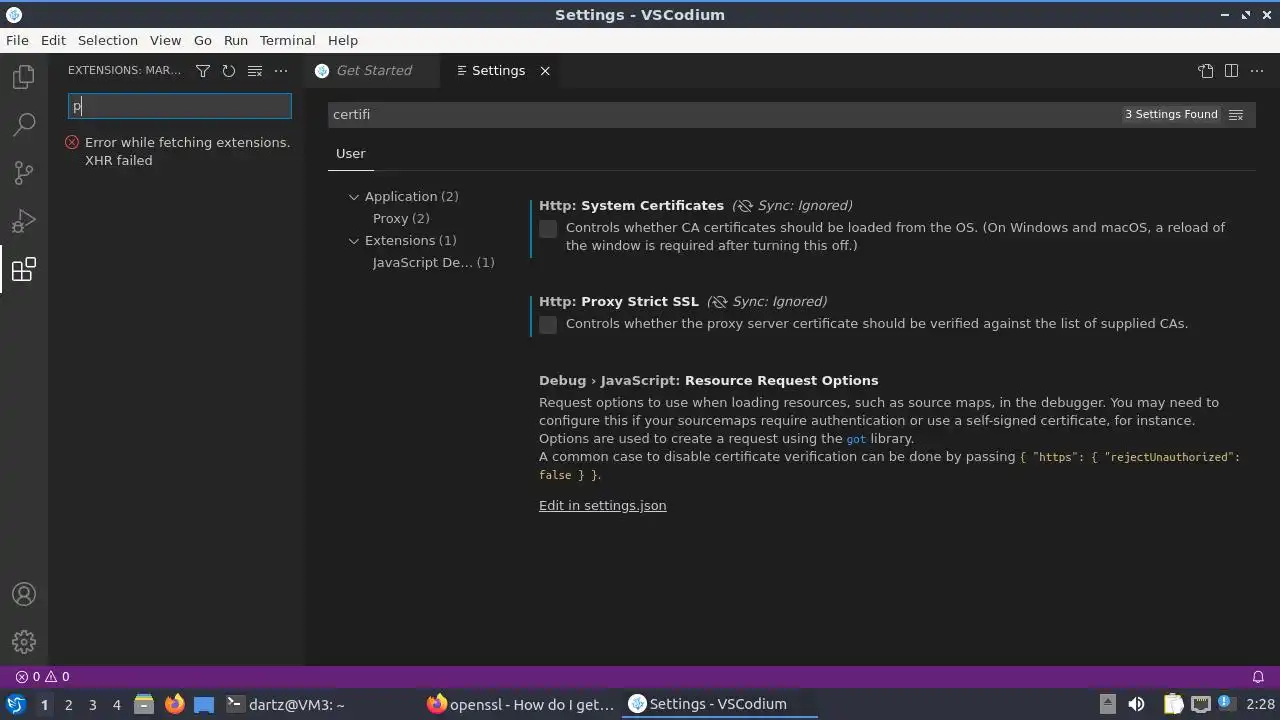Click the Http: Proxy Strict SSL setting title
The height and width of the screenshot is (720, 1280).
tap(619, 302)
